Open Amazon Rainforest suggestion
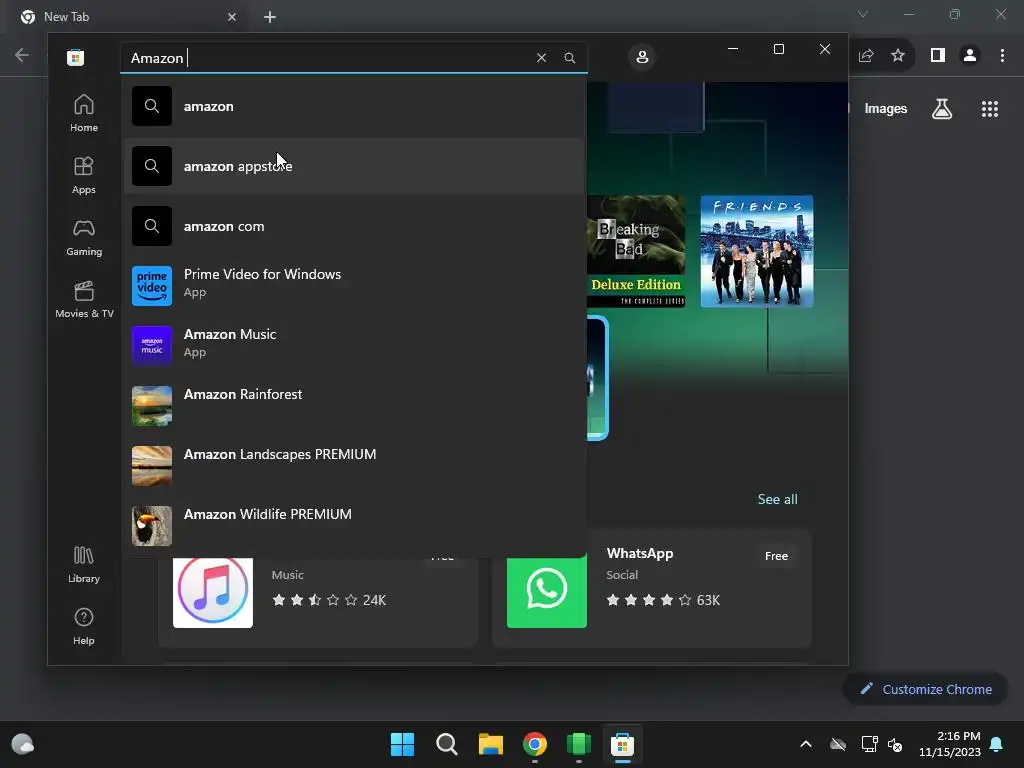This screenshot has width=1024, height=768. click(x=354, y=405)
